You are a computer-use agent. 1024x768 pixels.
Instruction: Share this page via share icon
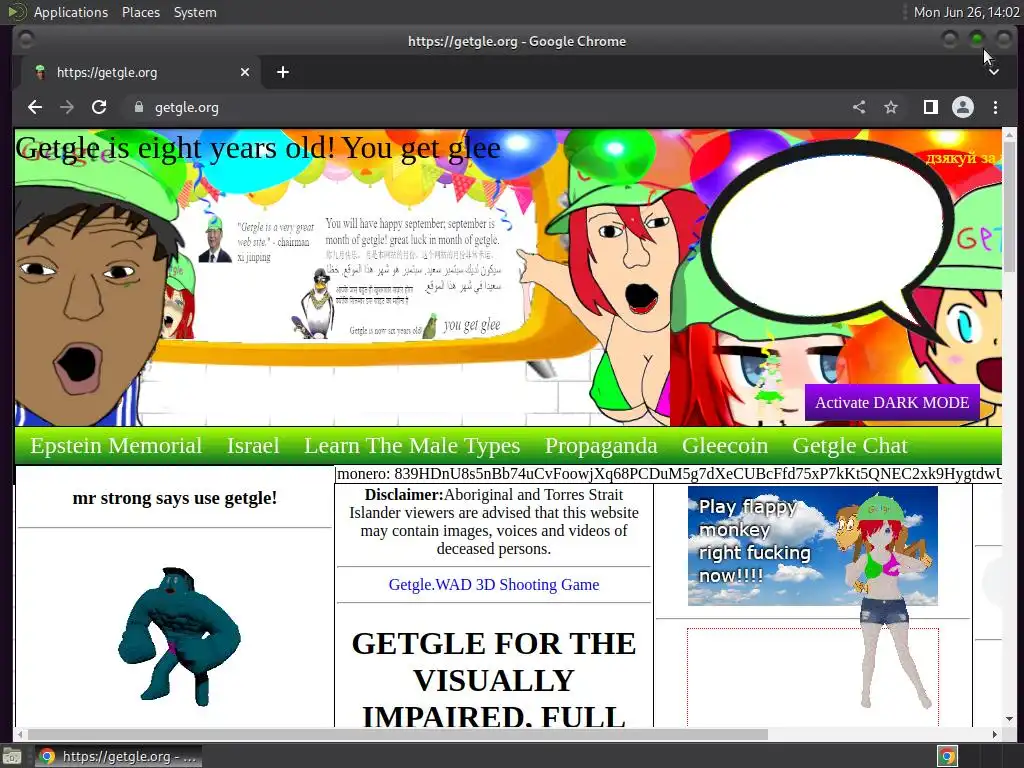(859, 107)
